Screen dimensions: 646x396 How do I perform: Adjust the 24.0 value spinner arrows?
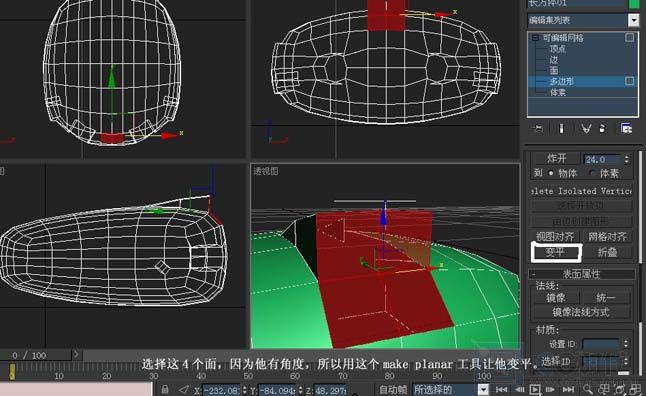coord(627,159)
